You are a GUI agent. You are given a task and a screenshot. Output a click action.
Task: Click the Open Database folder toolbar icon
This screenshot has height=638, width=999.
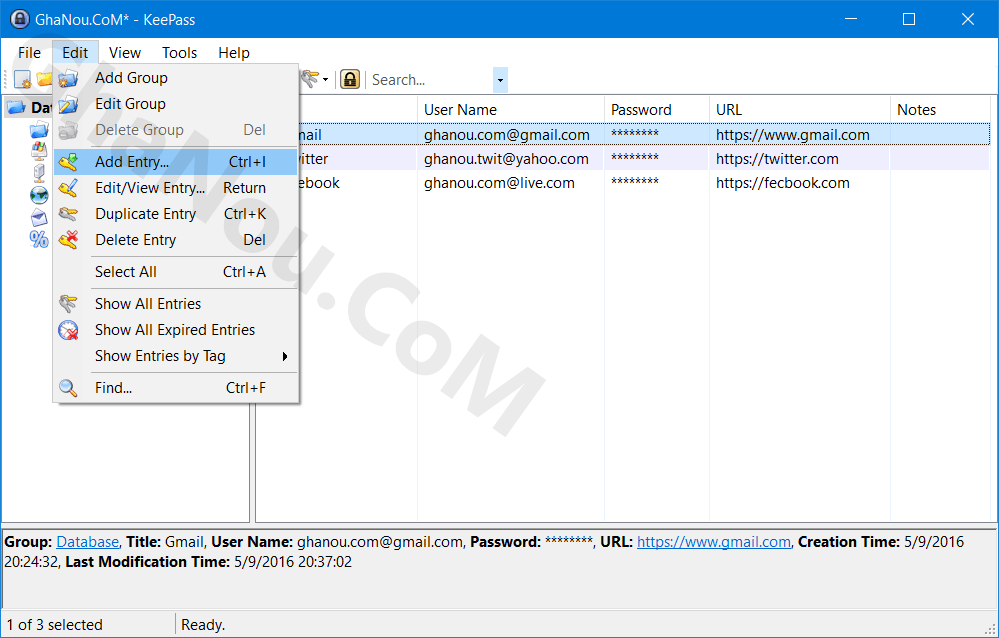[x=45, y=79]
